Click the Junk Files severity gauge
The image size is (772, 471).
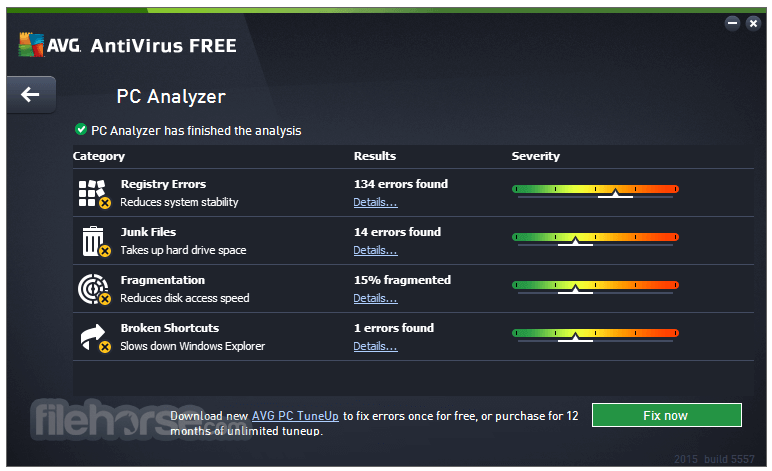[595, 239]
